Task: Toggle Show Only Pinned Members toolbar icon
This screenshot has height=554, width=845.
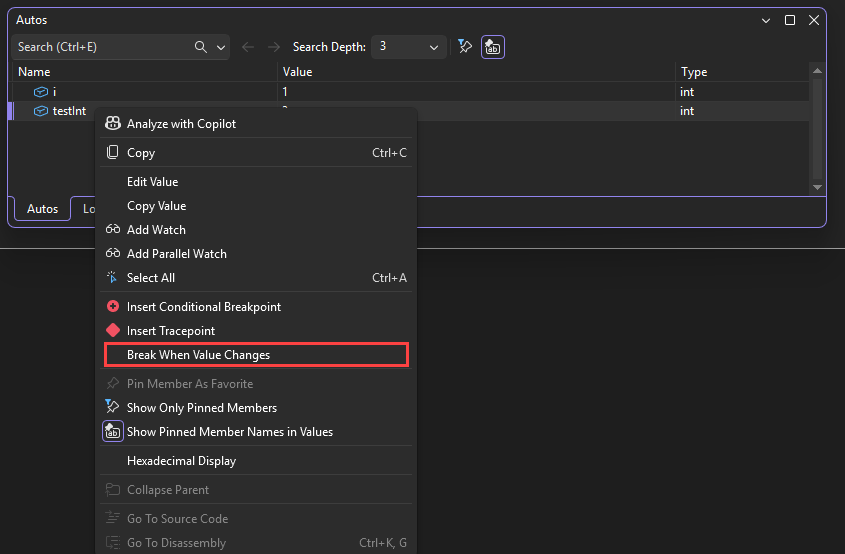Action: point(465,47)
